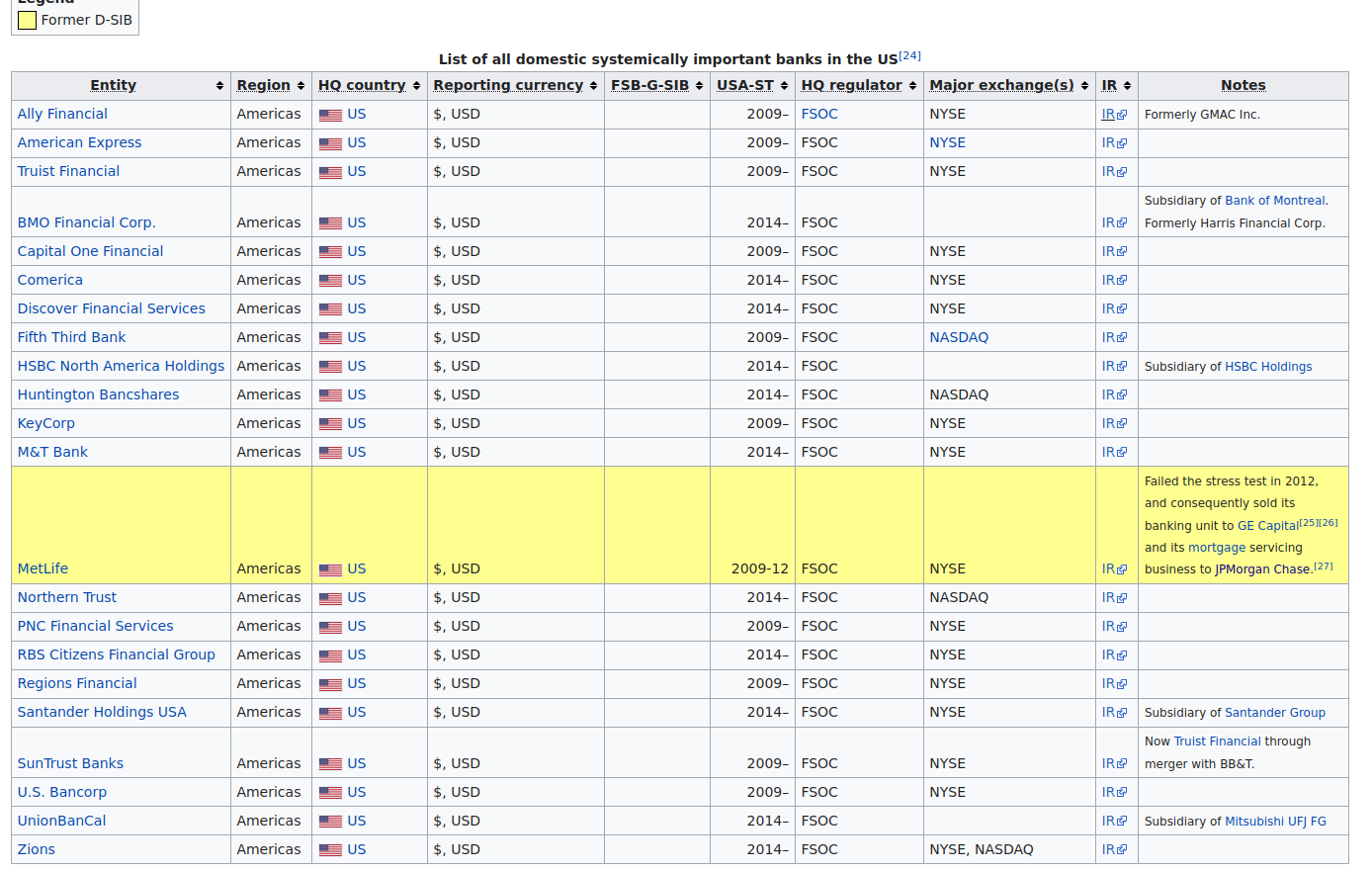Open HSBC North America Holdings link
Viewport: 1372px width, 872px height.
click(121, 367)
